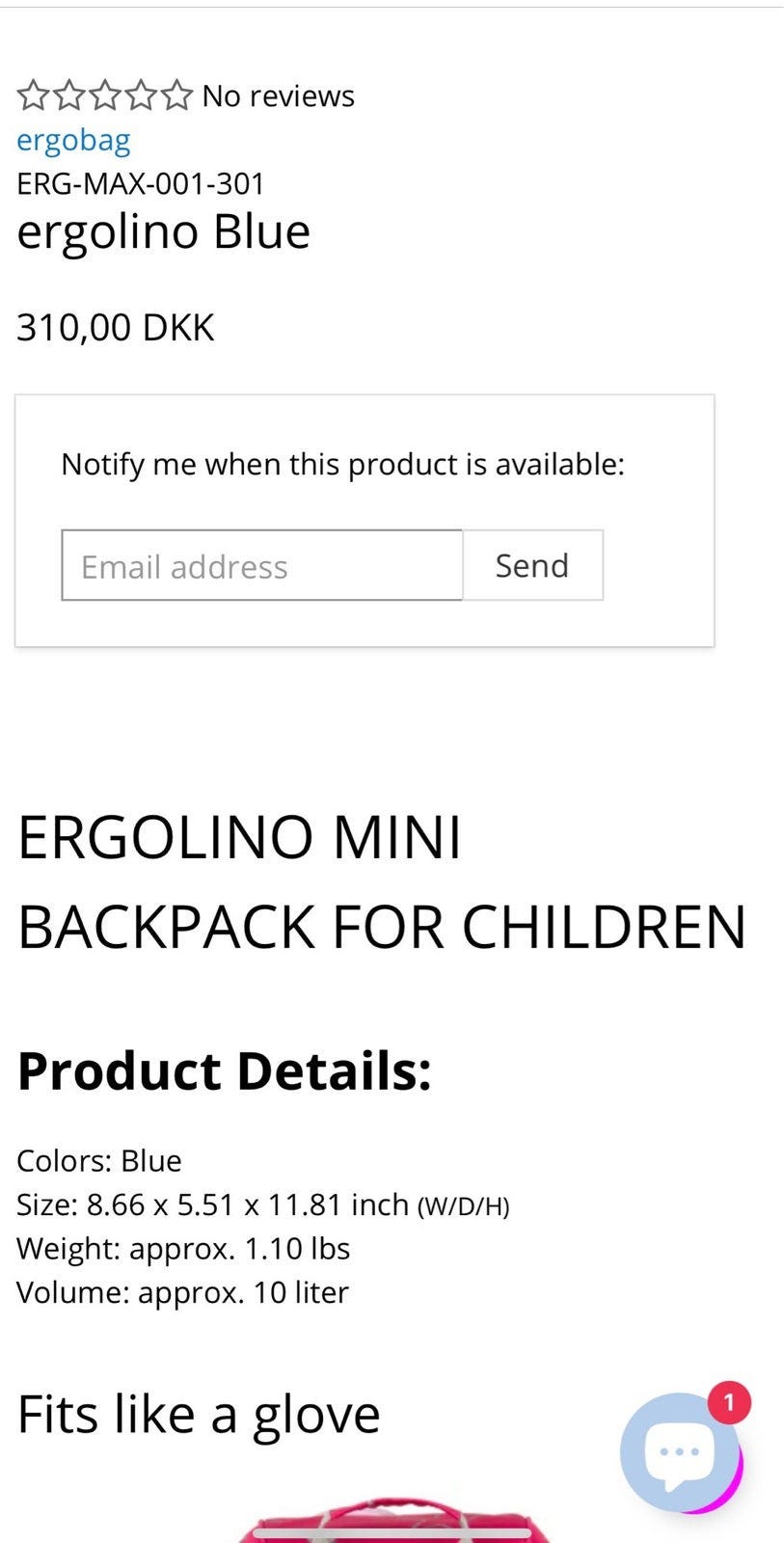Click the ERG-MAX-001-301 product code
The width and height of the screenshot is (784, 1543).
tap(141, 183)
